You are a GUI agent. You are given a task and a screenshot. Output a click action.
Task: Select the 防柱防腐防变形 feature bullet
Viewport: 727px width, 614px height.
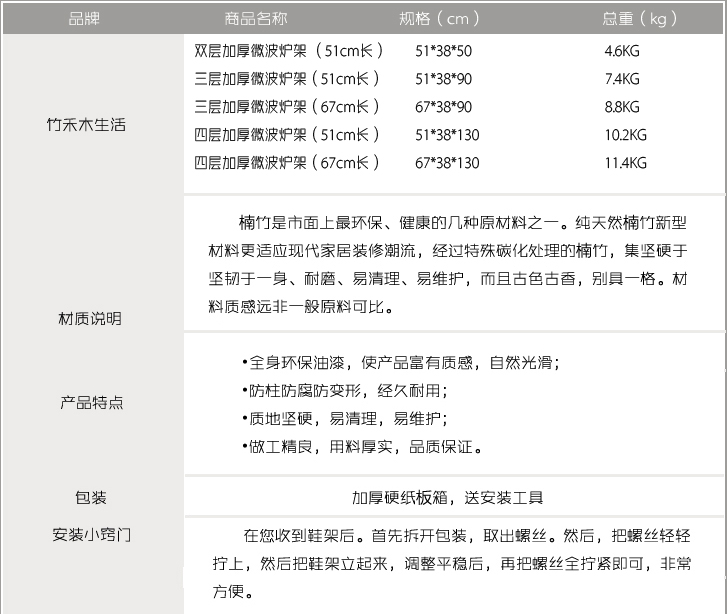tap(344, 390)
